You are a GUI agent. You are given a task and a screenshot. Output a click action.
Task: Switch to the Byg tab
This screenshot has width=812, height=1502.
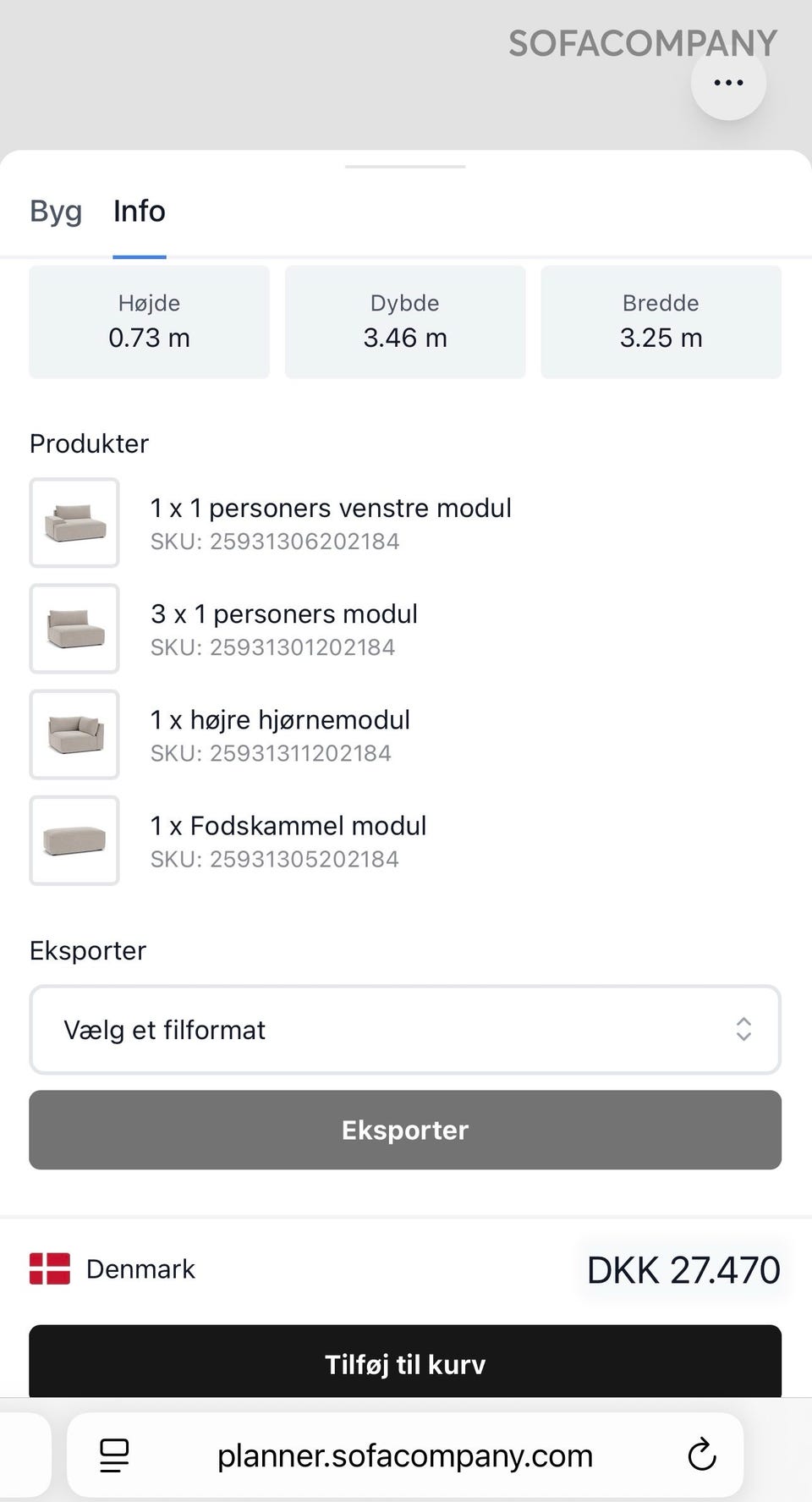tap(56, 211)
